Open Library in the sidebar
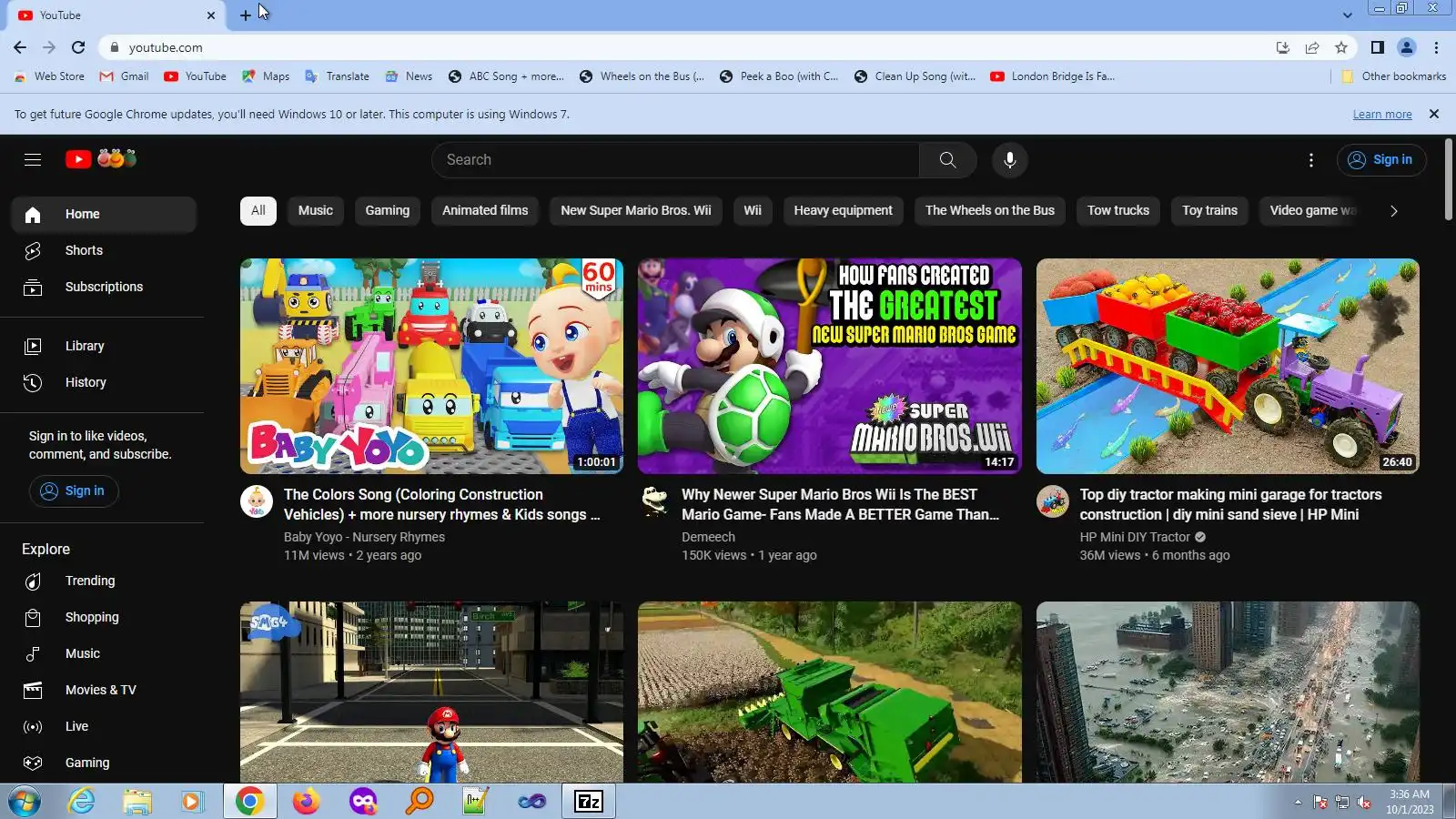Screen dimensions: 1456x819 pos(104,346)
